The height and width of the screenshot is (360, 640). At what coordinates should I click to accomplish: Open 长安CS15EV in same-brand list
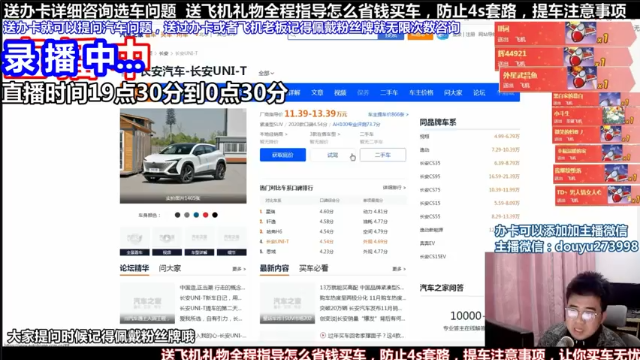click(433, 257)
